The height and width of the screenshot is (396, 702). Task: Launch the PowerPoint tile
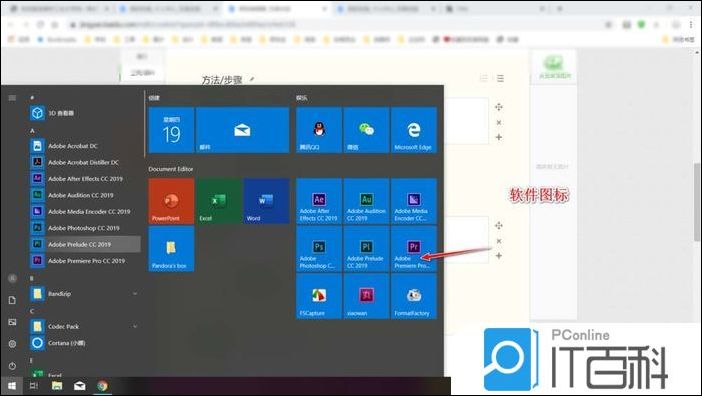coord(171,201)
